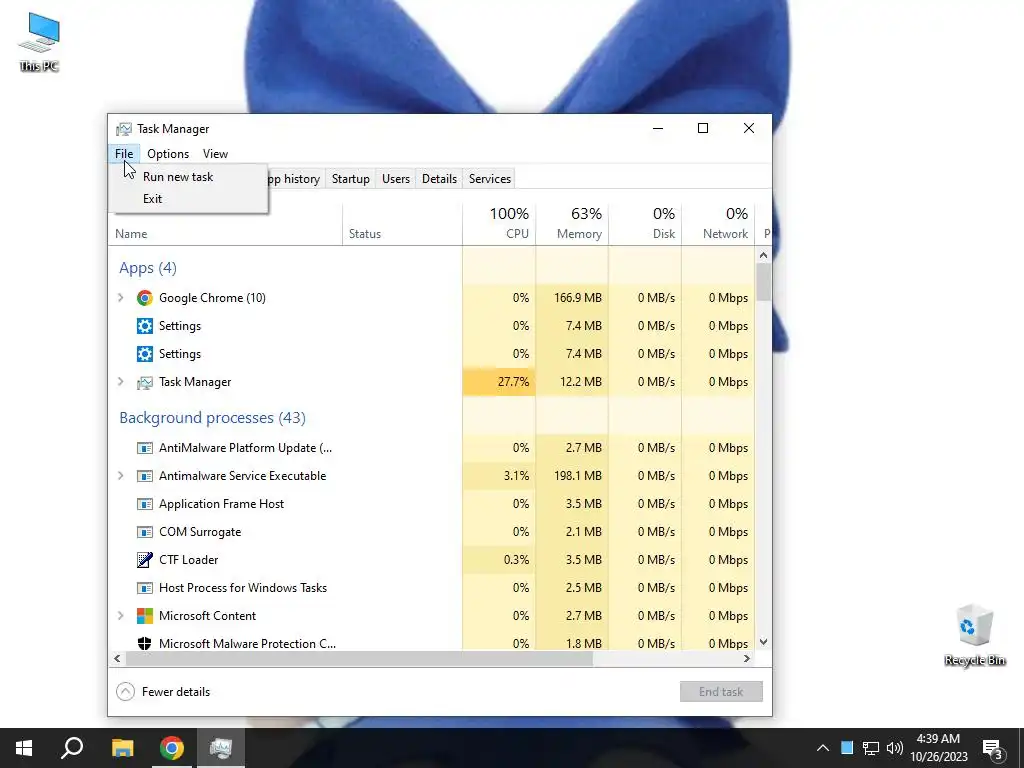
Task: Click the Microsoft Malware Protection shield icon
Action: 144,643
